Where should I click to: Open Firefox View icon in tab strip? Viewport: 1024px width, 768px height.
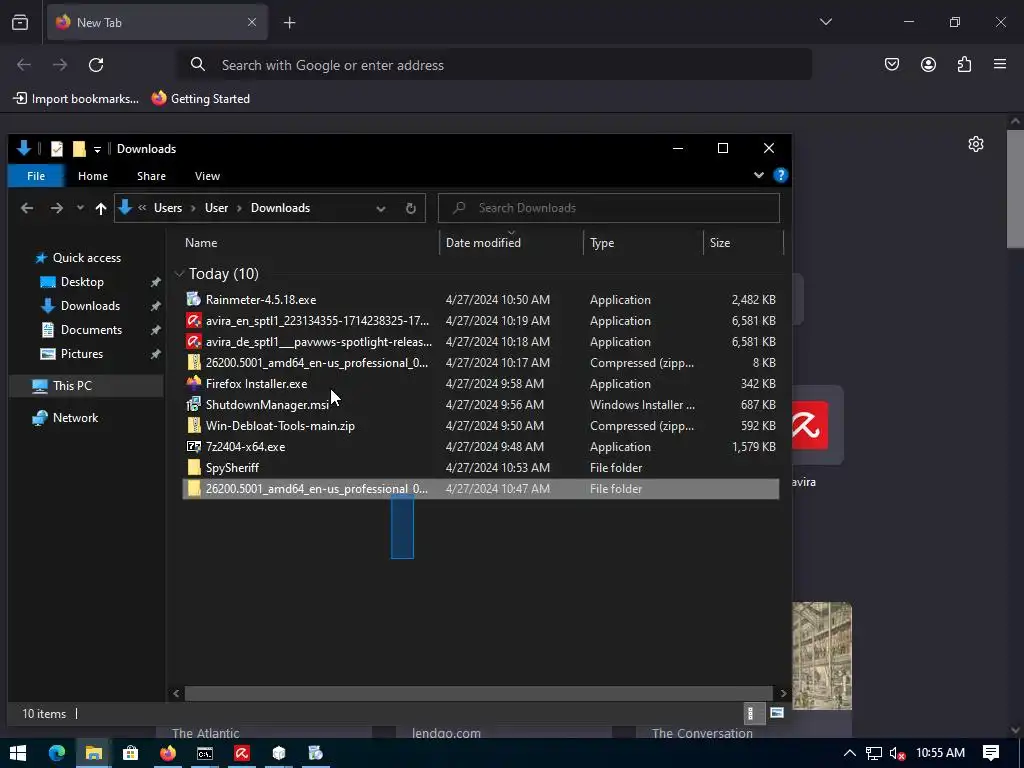(20, 22)
